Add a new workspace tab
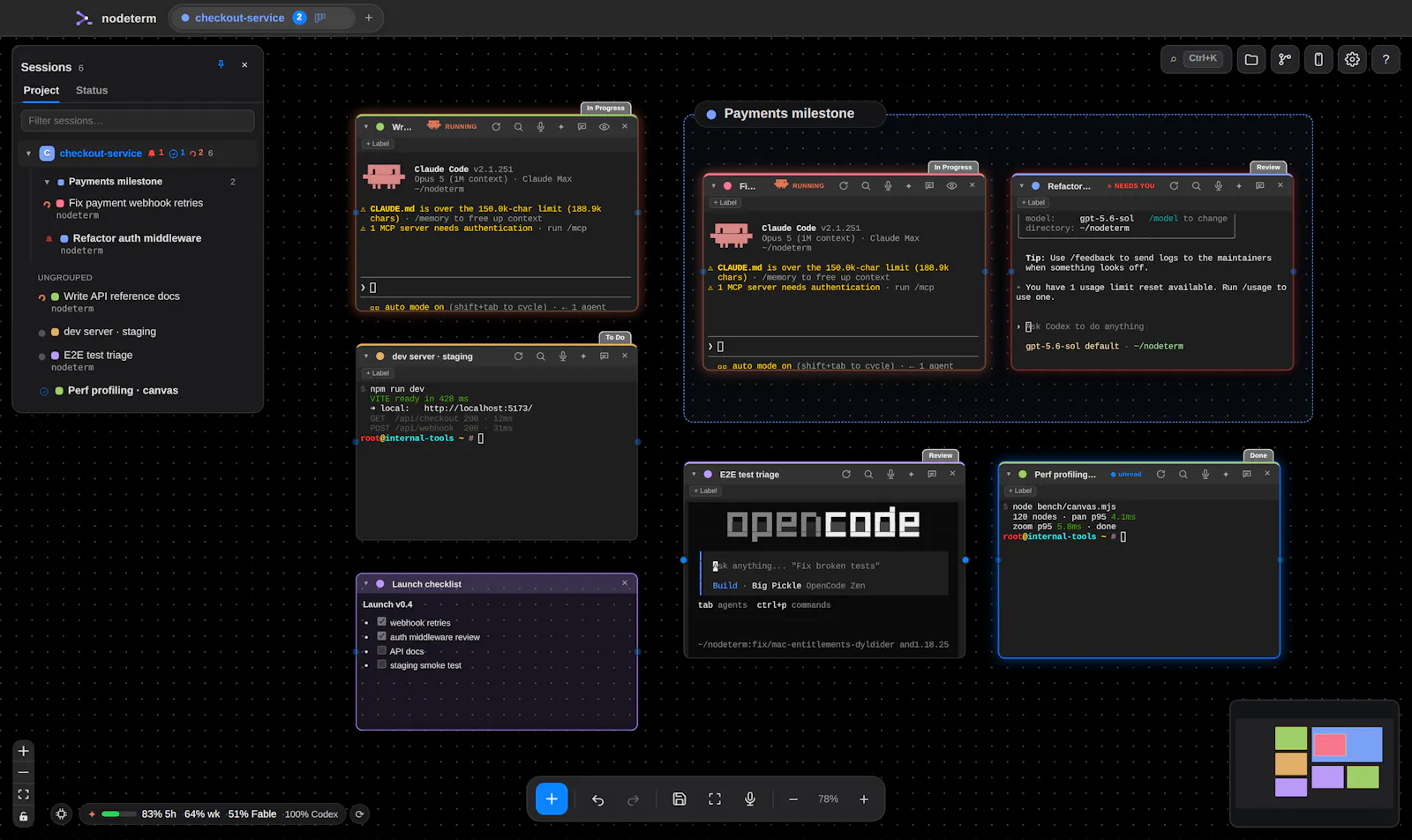This screenshot has width=1412, height=840. pos(368,18)
